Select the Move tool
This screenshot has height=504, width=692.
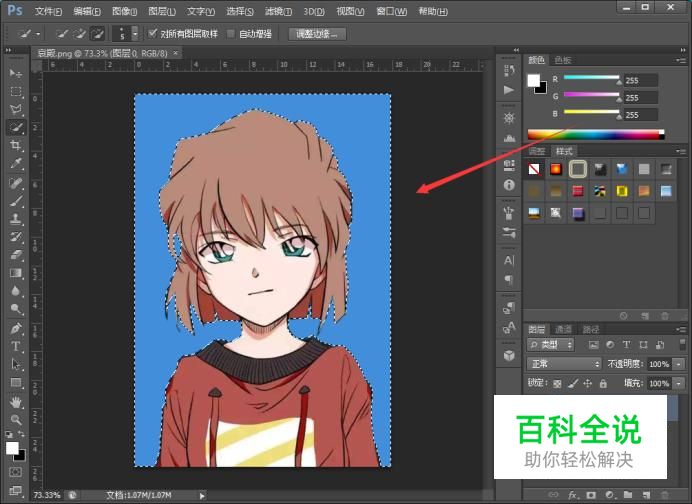click(x=16, y=73)
